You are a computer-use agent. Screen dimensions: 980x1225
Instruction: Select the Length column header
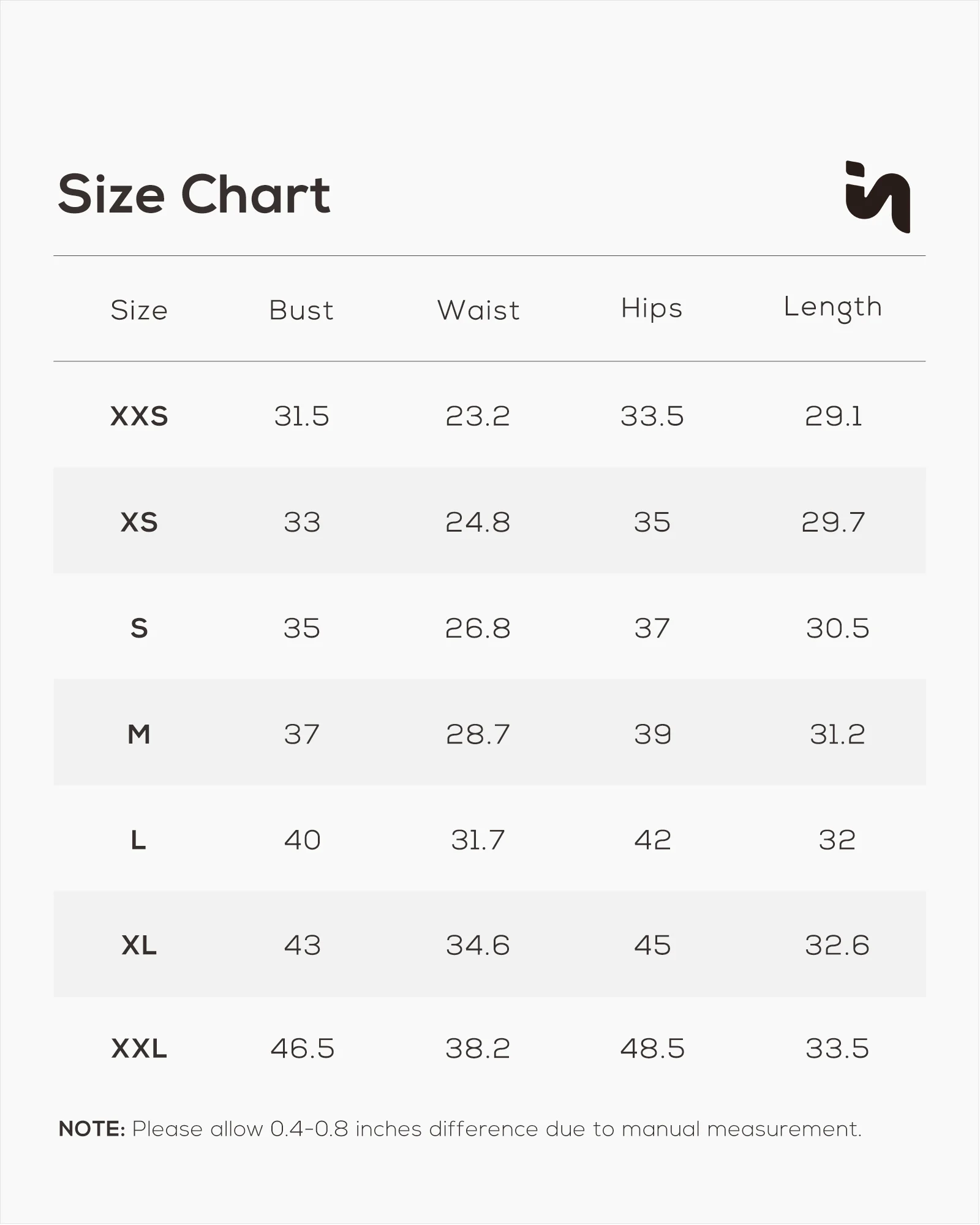(833, 307)
